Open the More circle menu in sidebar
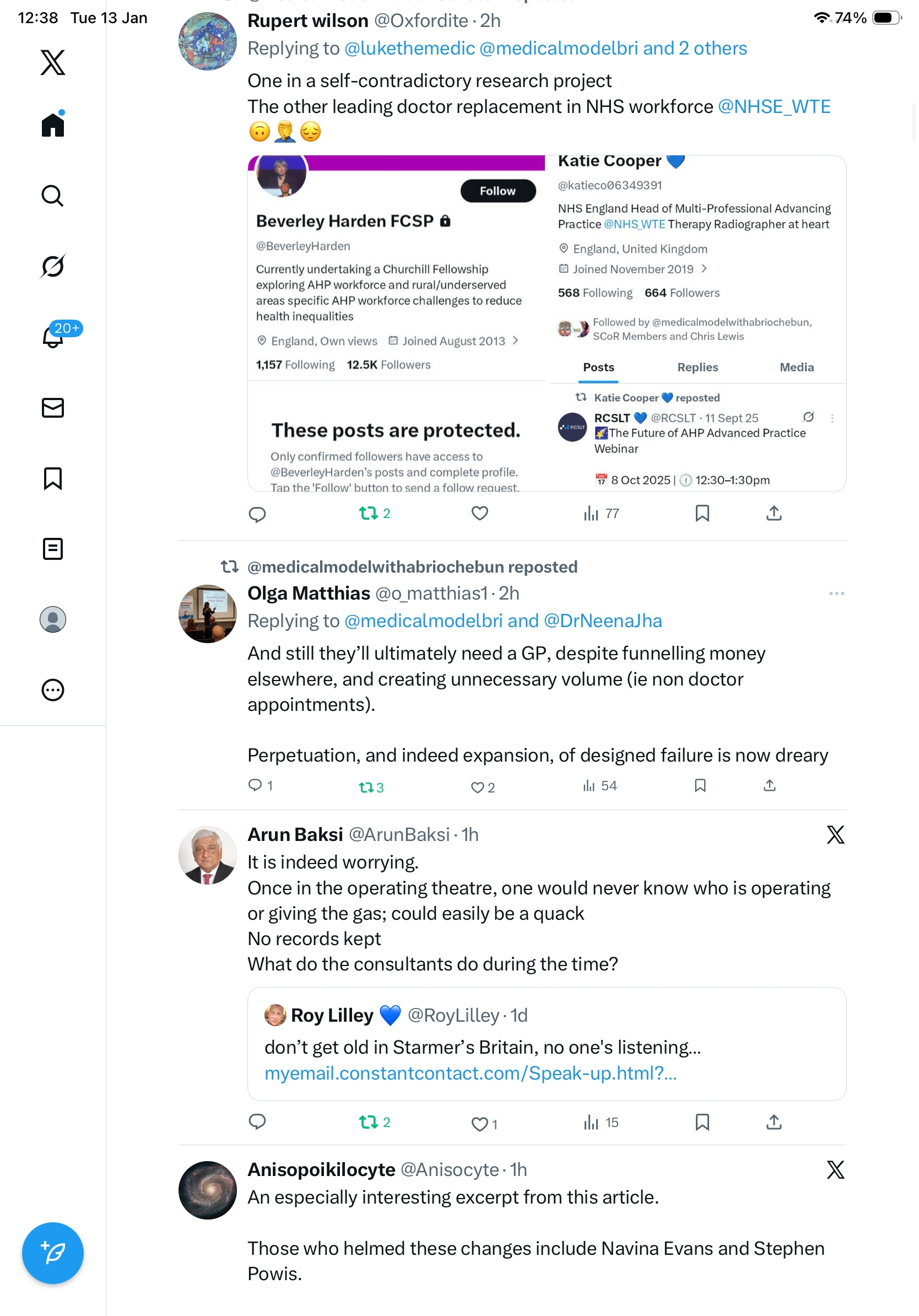 coord(53,689)
